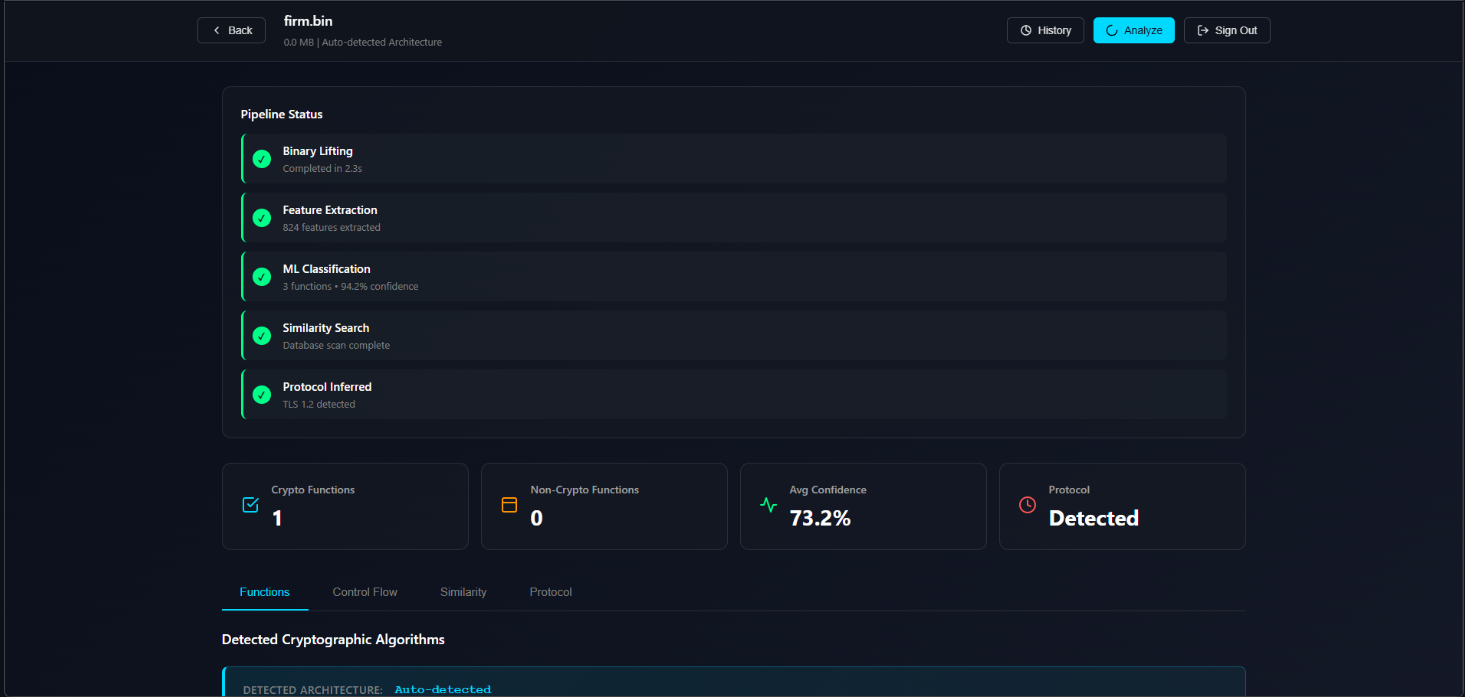
Task: Click the Analyze button
Action: [x=1134, y=30]
